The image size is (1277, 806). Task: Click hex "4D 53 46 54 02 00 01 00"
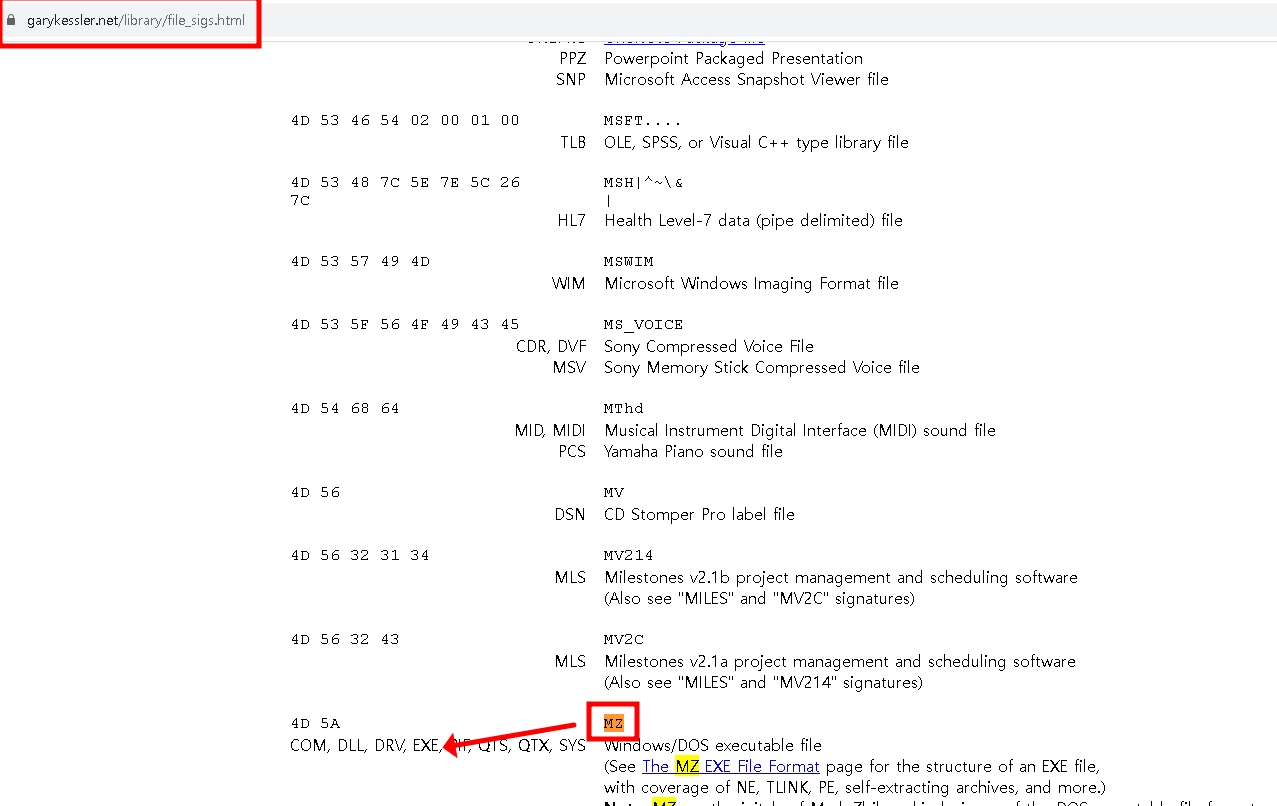click(405, 120)
